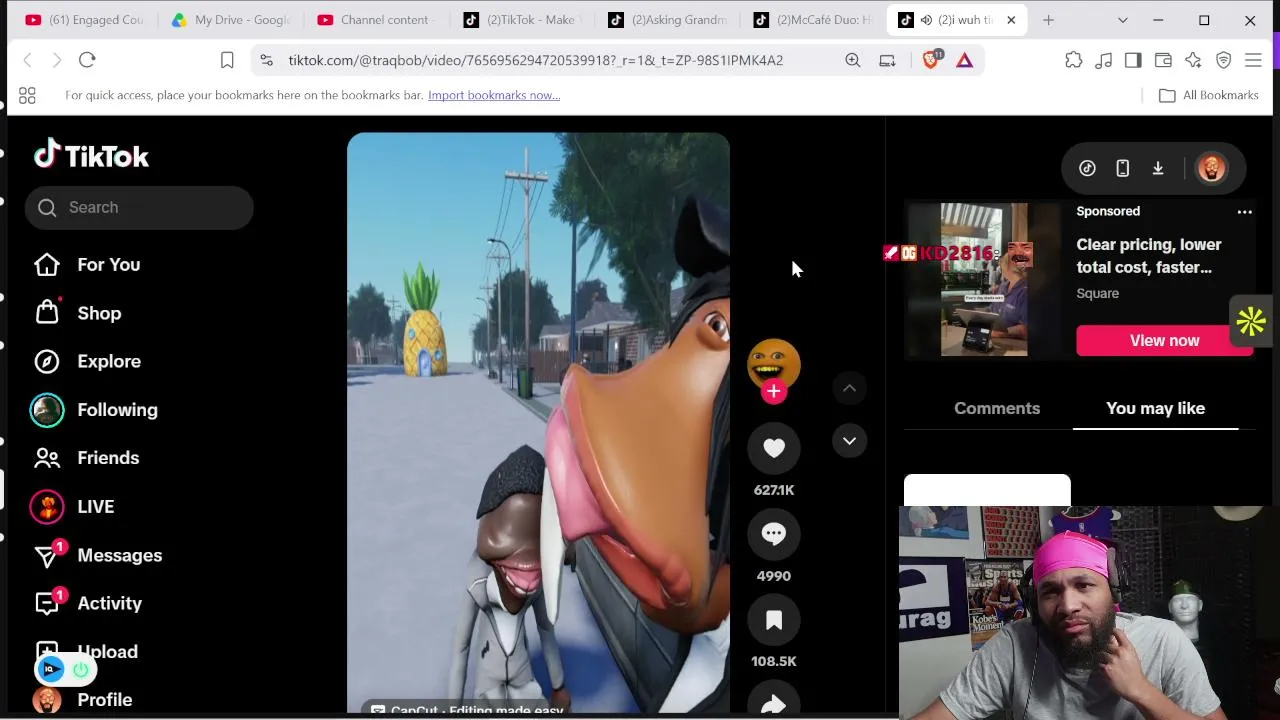Switch to the My Drive Google tab
Viewport: 1280px width, 720px height.
(x=231, y=20)
